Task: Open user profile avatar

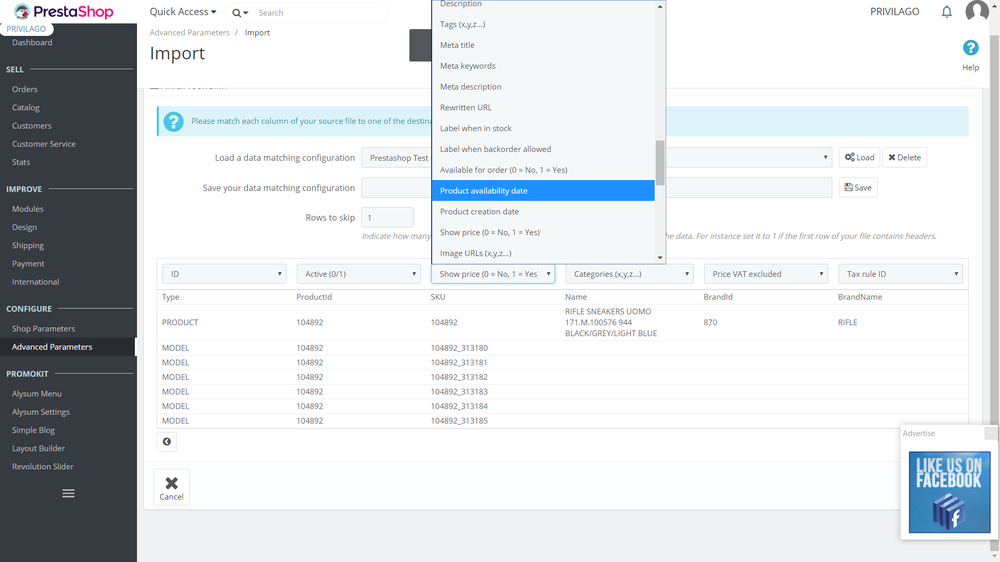Action: 976,11
